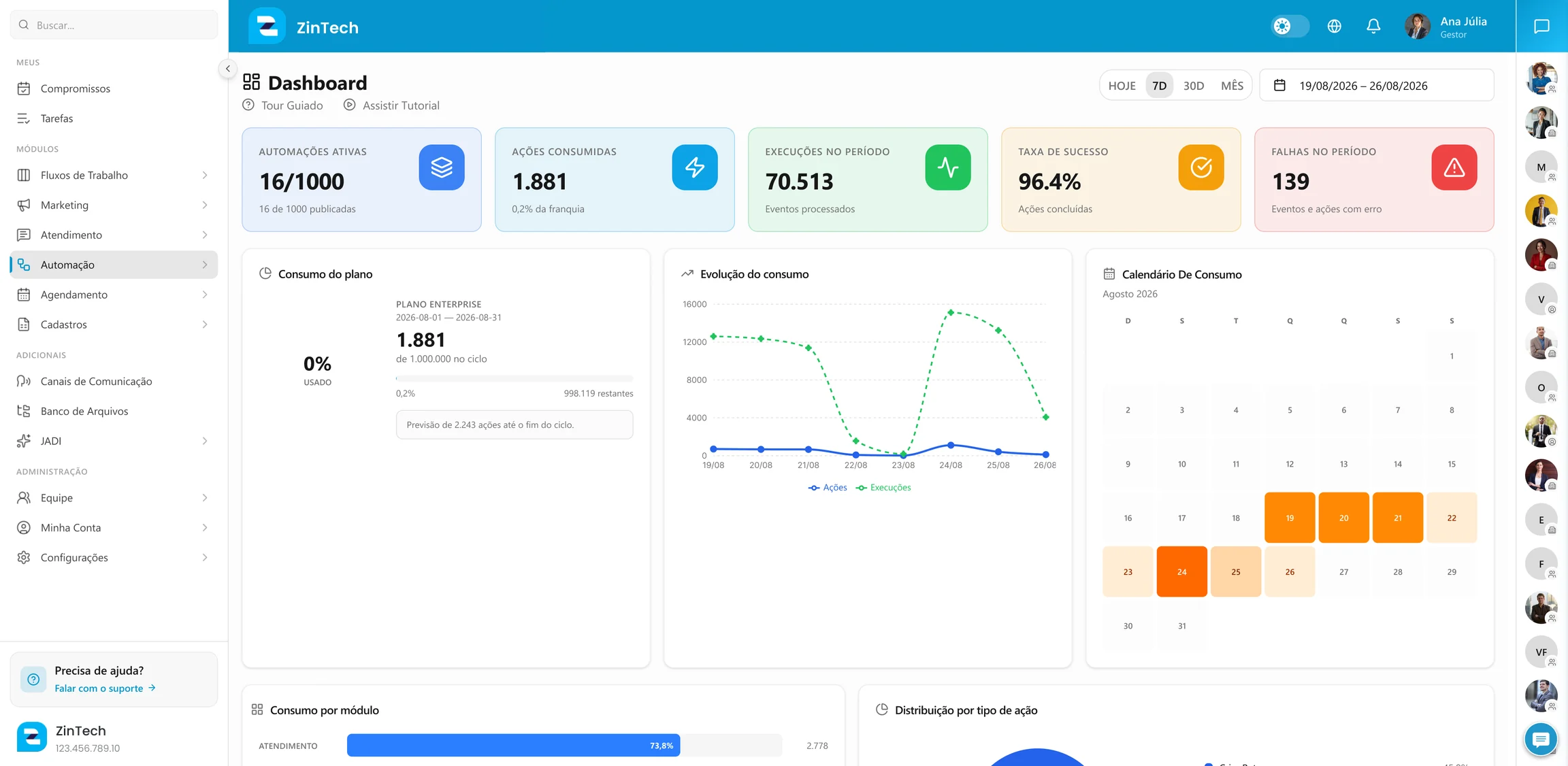Click the Tarefas list icon
This screenshot has width=1568, height=766.
tap(24, 118)
